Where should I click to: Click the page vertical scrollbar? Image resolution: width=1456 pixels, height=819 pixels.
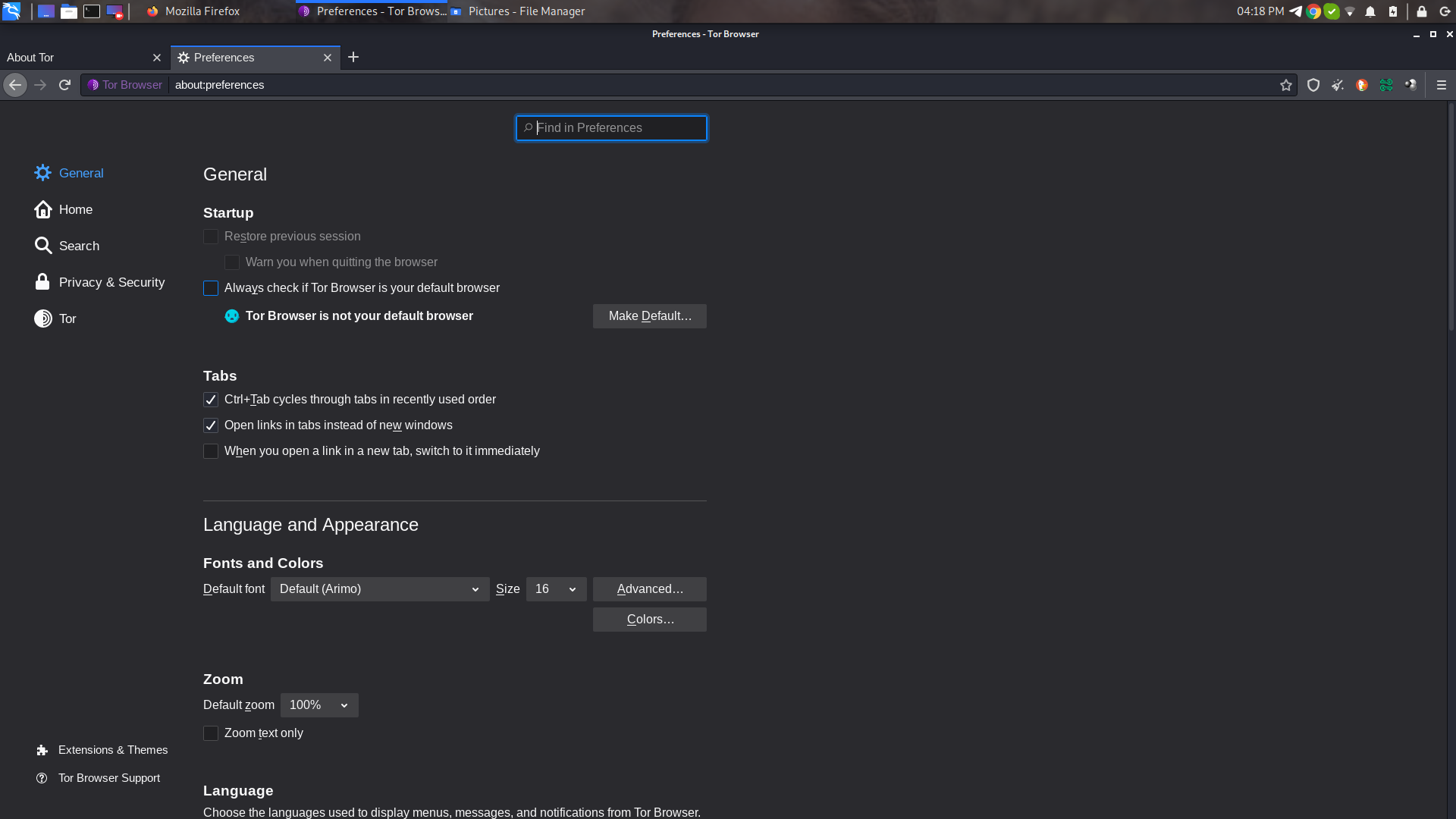tap(1451, 216)
